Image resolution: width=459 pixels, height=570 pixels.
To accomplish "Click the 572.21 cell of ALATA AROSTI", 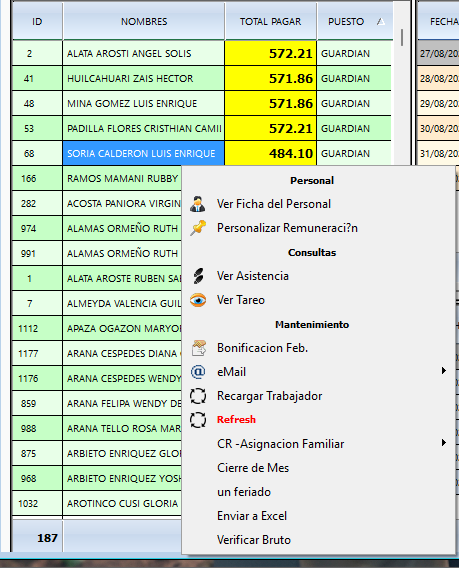I will 270,53.
